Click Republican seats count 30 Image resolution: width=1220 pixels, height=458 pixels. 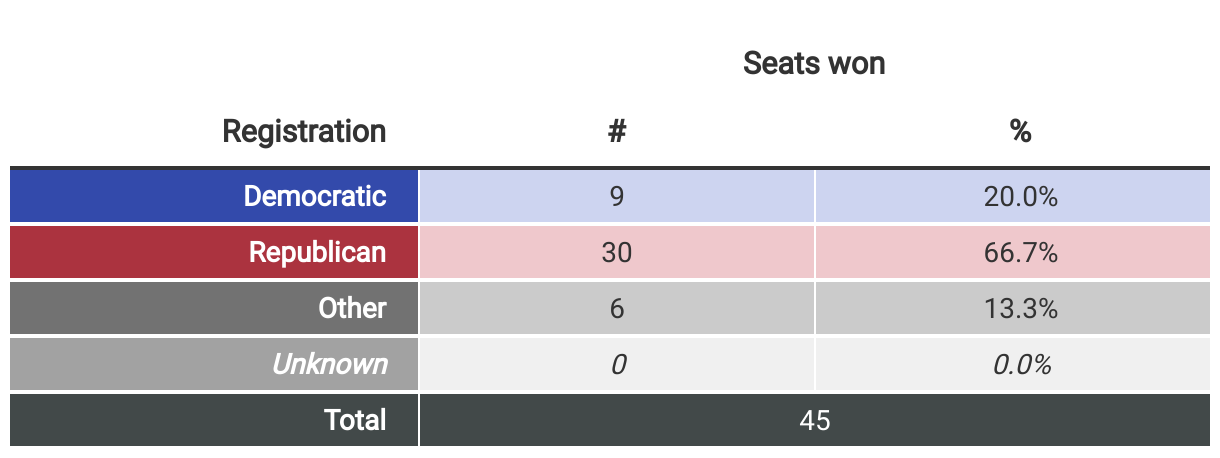click(617, 252)
